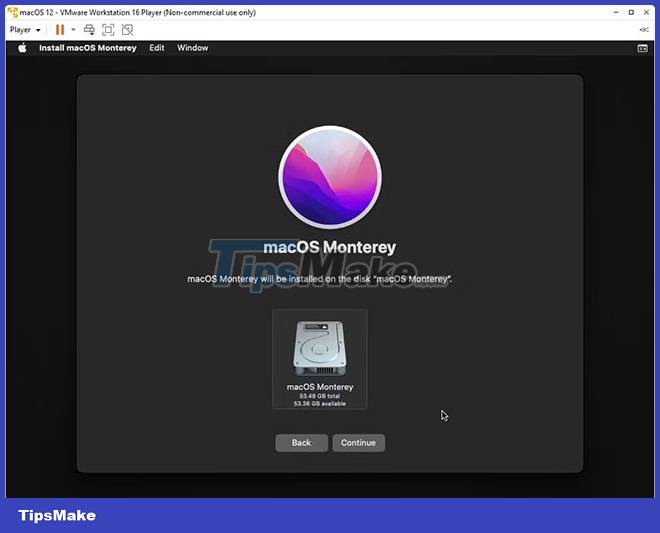Screen dimensions: 660x533
Task: Click the keyboard input icon in macOS menu bar
Action: click(x=642, y=48)
